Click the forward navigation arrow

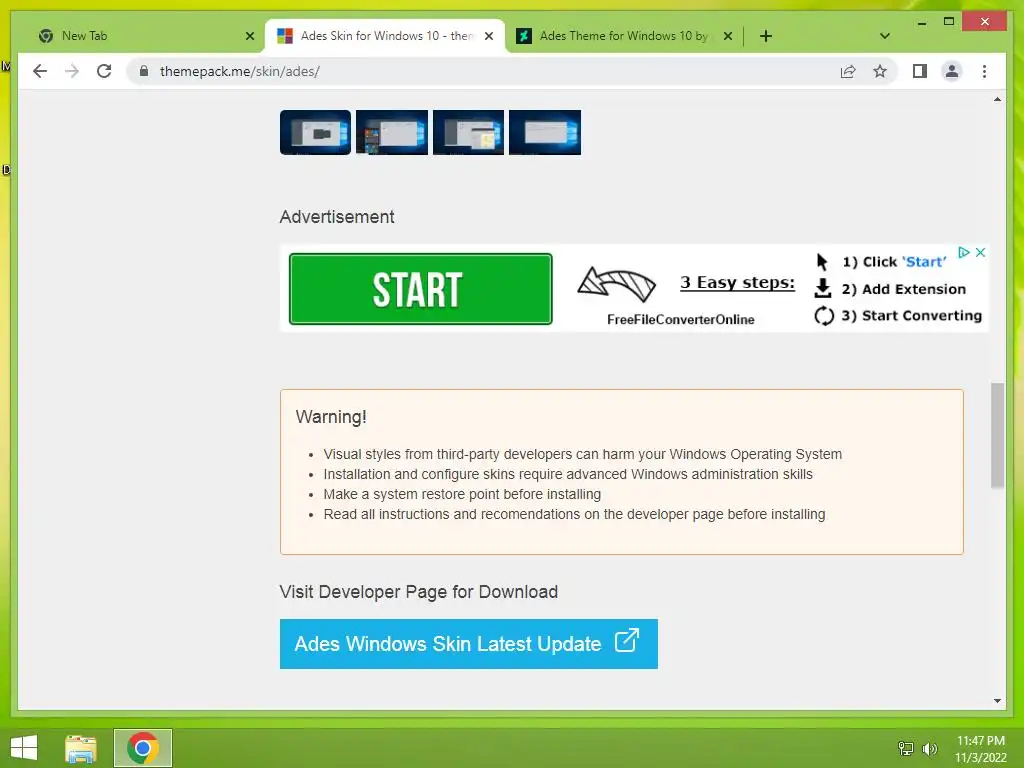click(72, 71)
